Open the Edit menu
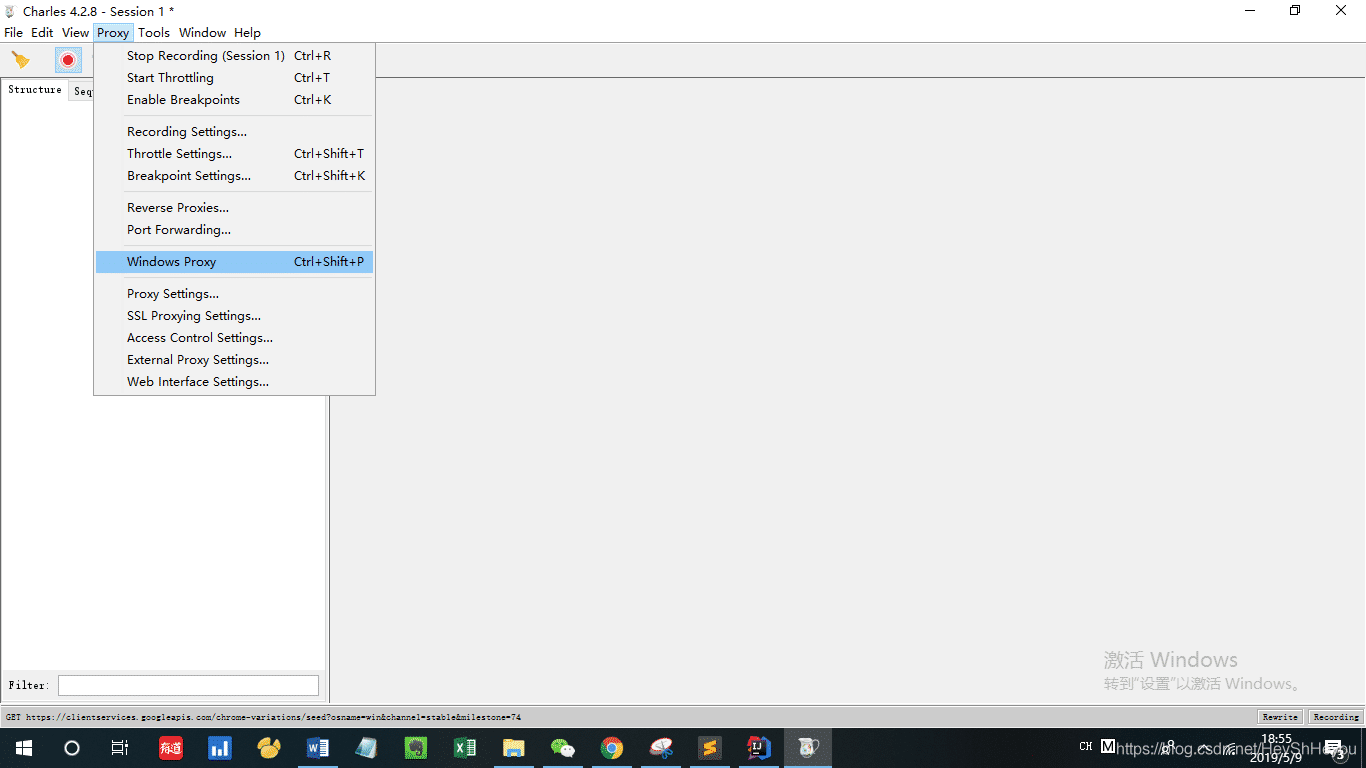 (42, 32)
